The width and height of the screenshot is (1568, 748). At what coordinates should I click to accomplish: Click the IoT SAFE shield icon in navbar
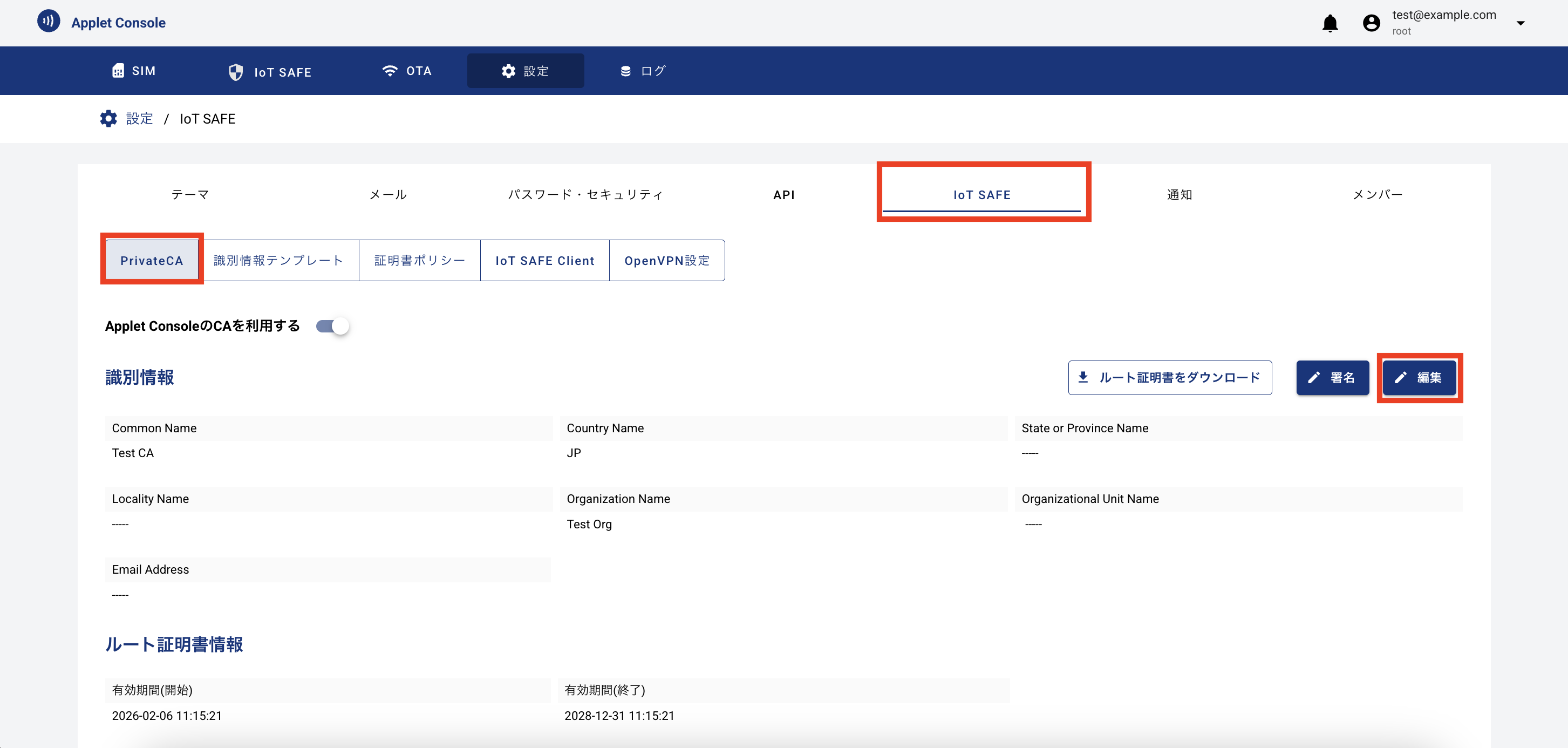click(236, 72)
